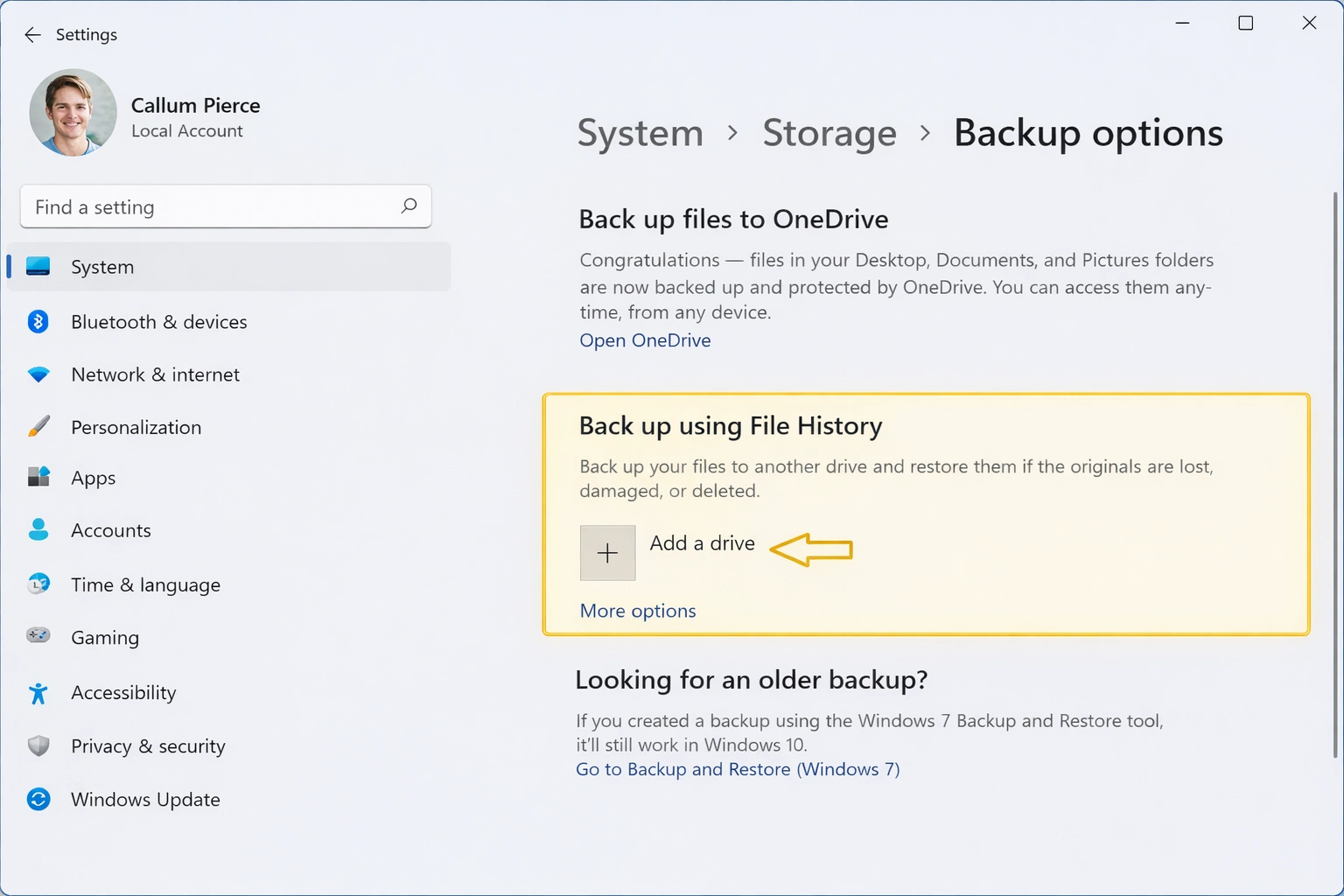Image resolution: width=1344 pixels, height=896 pixels.
Task: Open the Gaming section
Action: (x=105, y=637)
